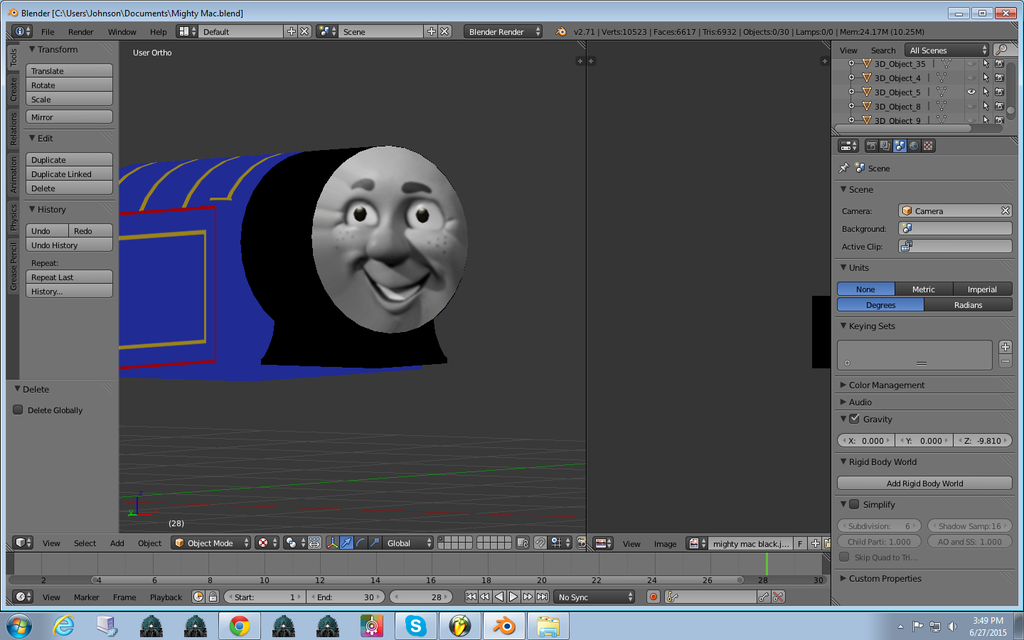Open the Help menu
This screenshot has width=1024, height=640.
pyautogui.click(x=158, y=31)
